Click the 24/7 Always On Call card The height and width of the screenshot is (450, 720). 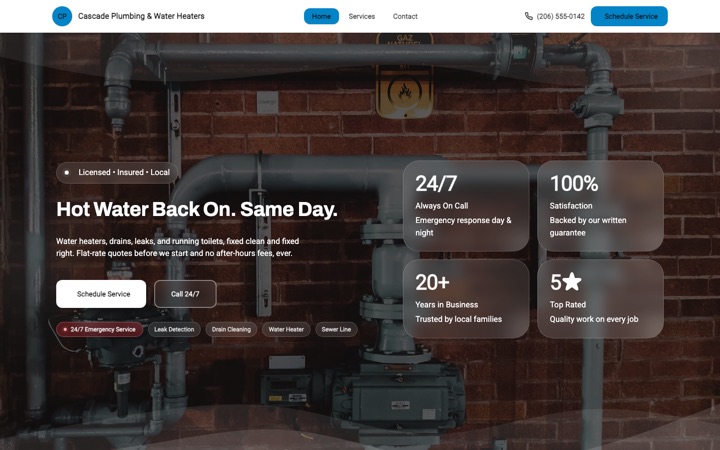[x=466, y=206]
